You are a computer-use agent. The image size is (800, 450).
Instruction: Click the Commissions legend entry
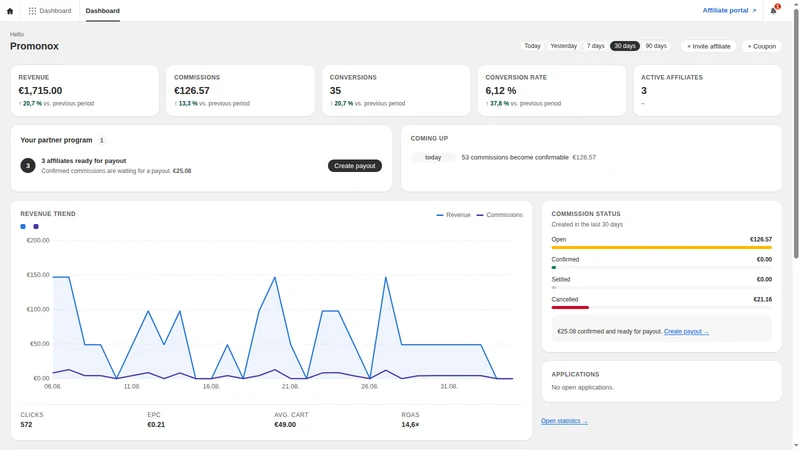[499, 215]
